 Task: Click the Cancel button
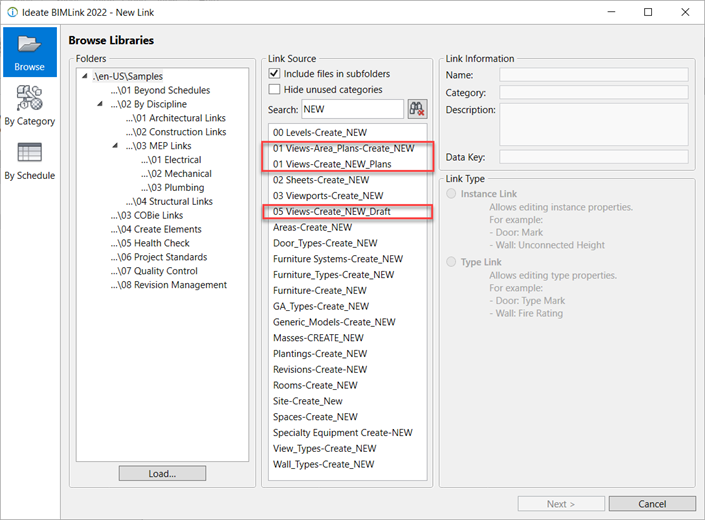point(652,504)
